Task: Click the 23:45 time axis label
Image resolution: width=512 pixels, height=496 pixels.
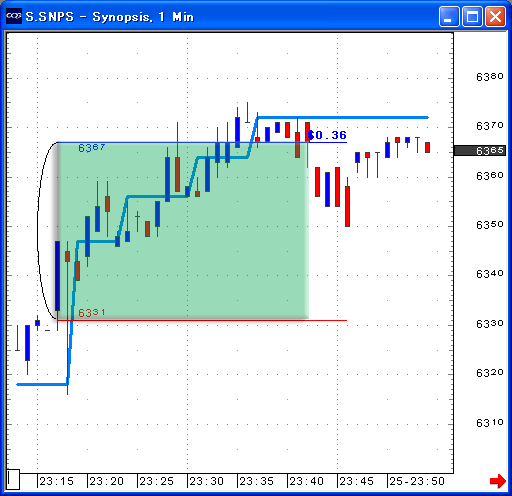Action: [x=356, y=481]
